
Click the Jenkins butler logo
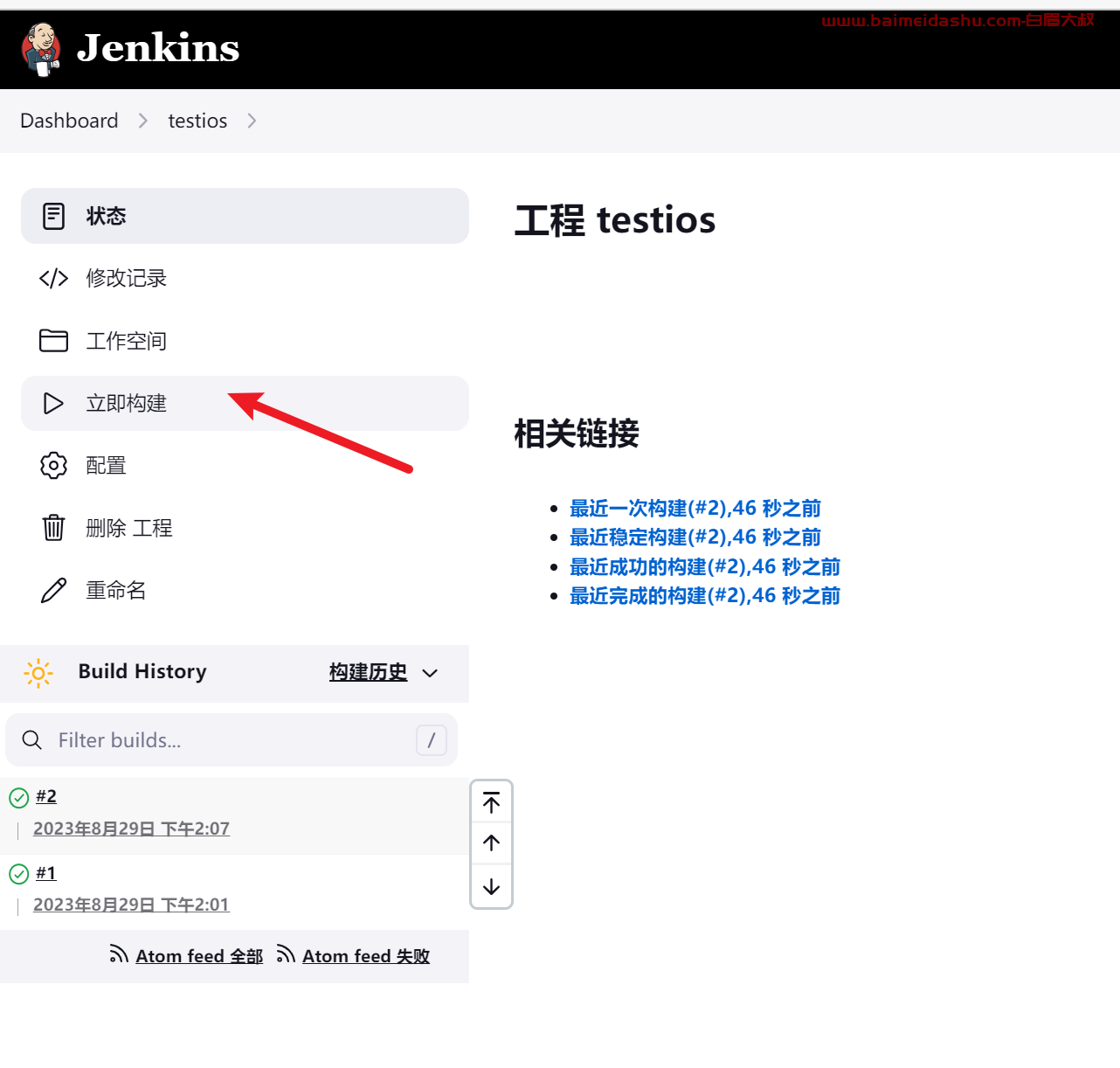41,49
